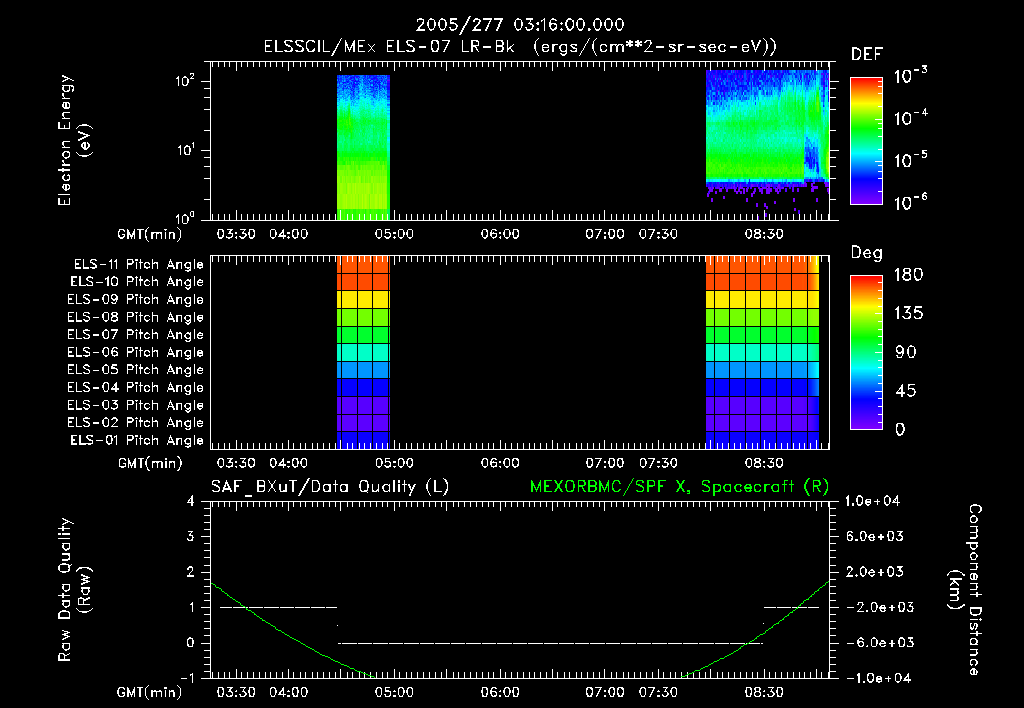Click the ELS-06 Pitch Angle row label

click(x=136, y=353)
